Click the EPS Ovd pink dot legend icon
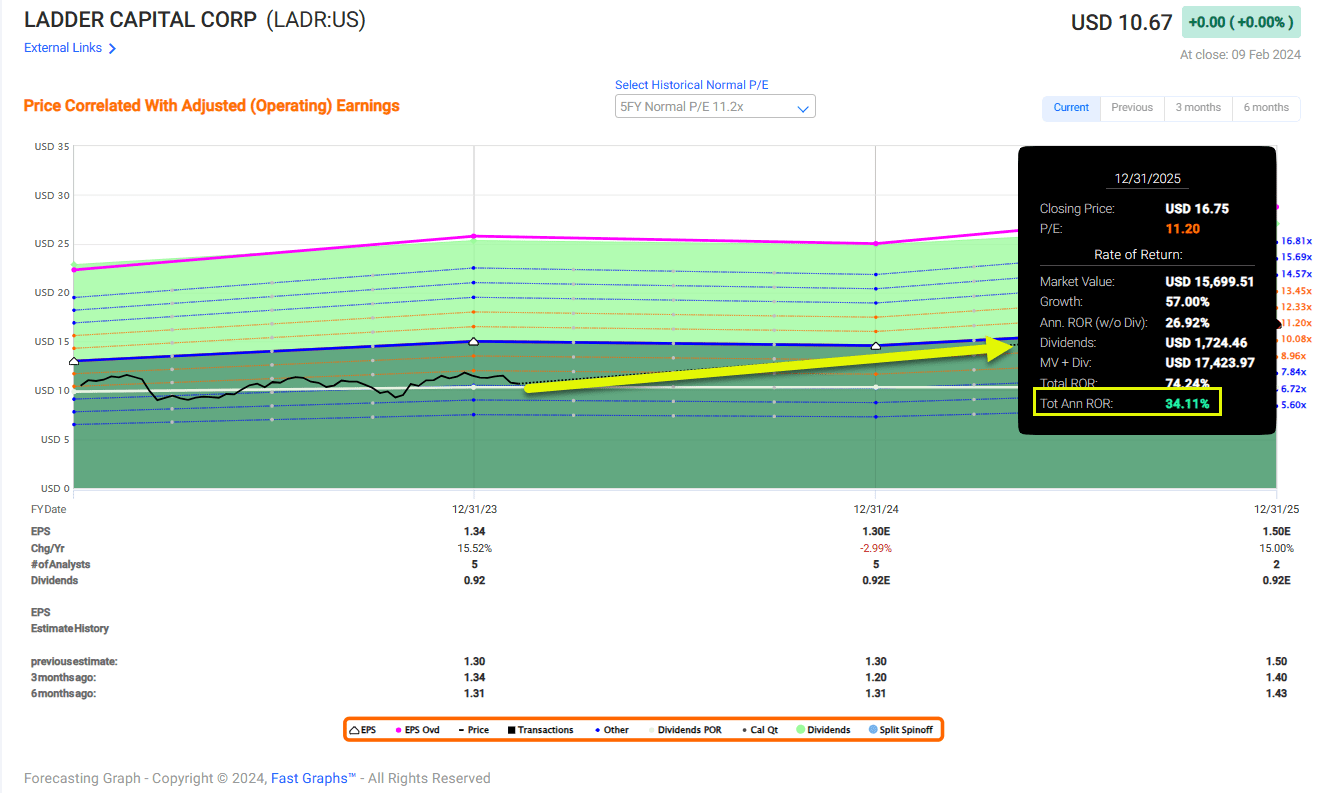Image resolution: width=1322 pixels, height=793 pixels. (x=398, y=729)
